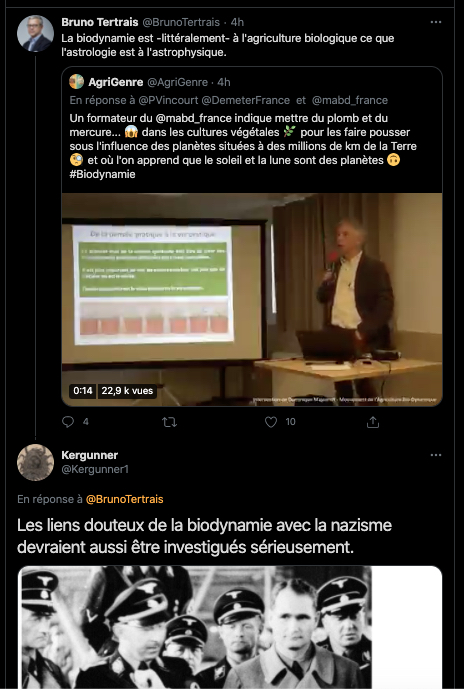Open the black-and-white photo in Kergunner's tweet
464x689 pixels.
coord(195,627)
